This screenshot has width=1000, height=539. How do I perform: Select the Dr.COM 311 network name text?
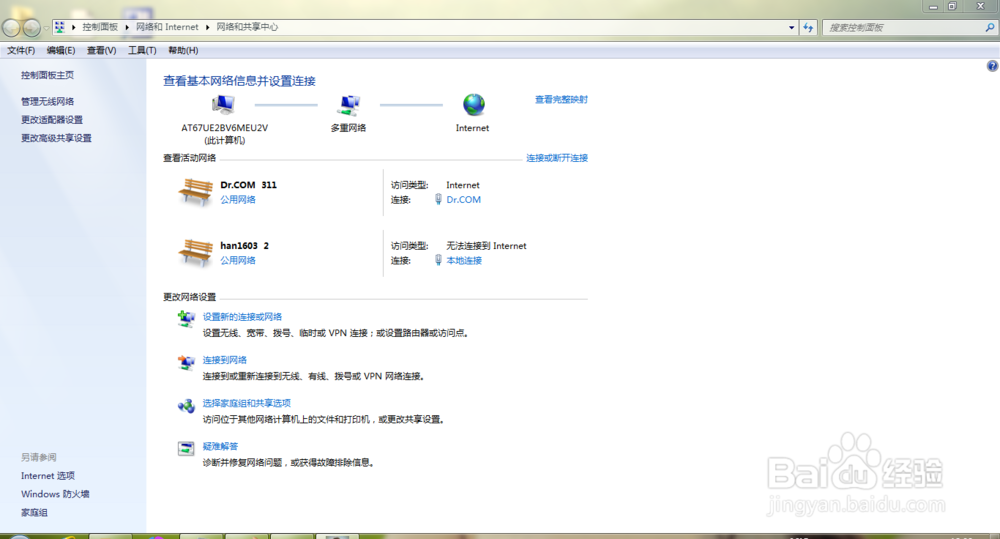[x=249, y=185]
